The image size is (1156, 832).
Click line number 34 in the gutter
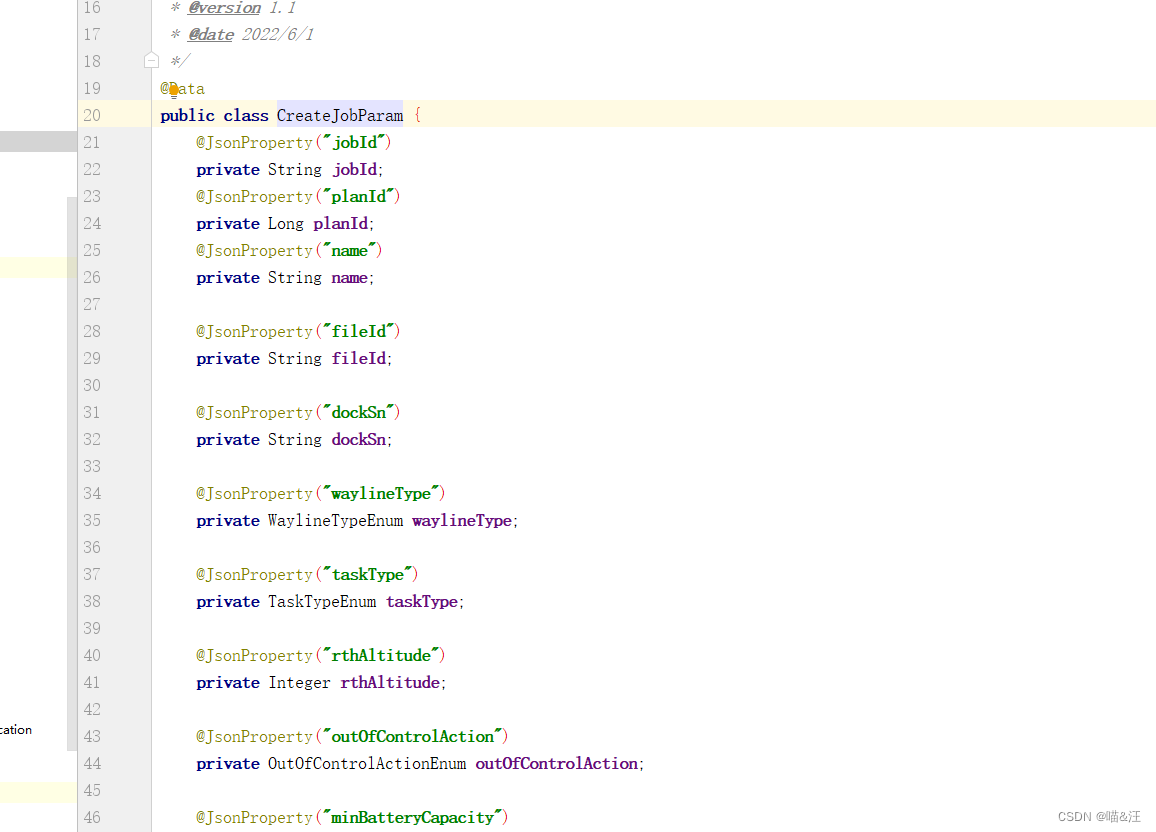pyautogui.click(x=91, y=493)
